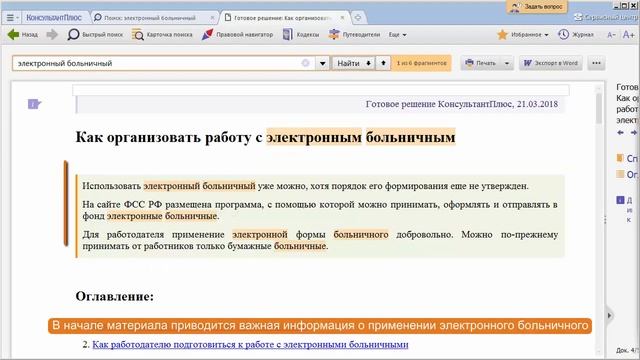Open the main hamburger menu

point(11,18)
